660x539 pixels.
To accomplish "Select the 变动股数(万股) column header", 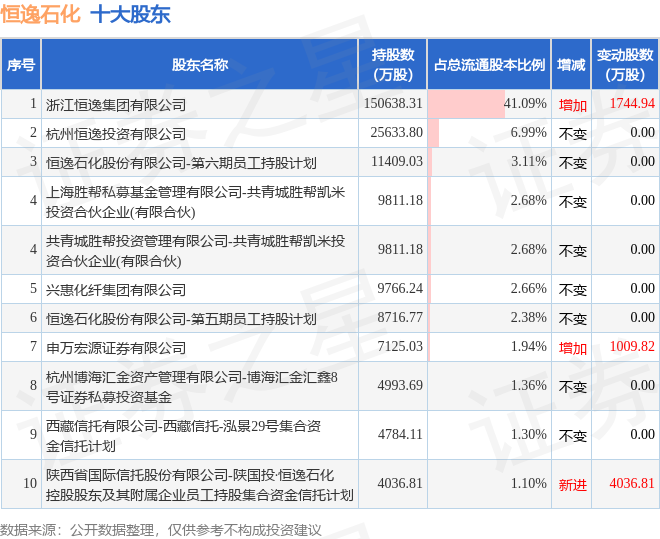I will click(625, 64).
